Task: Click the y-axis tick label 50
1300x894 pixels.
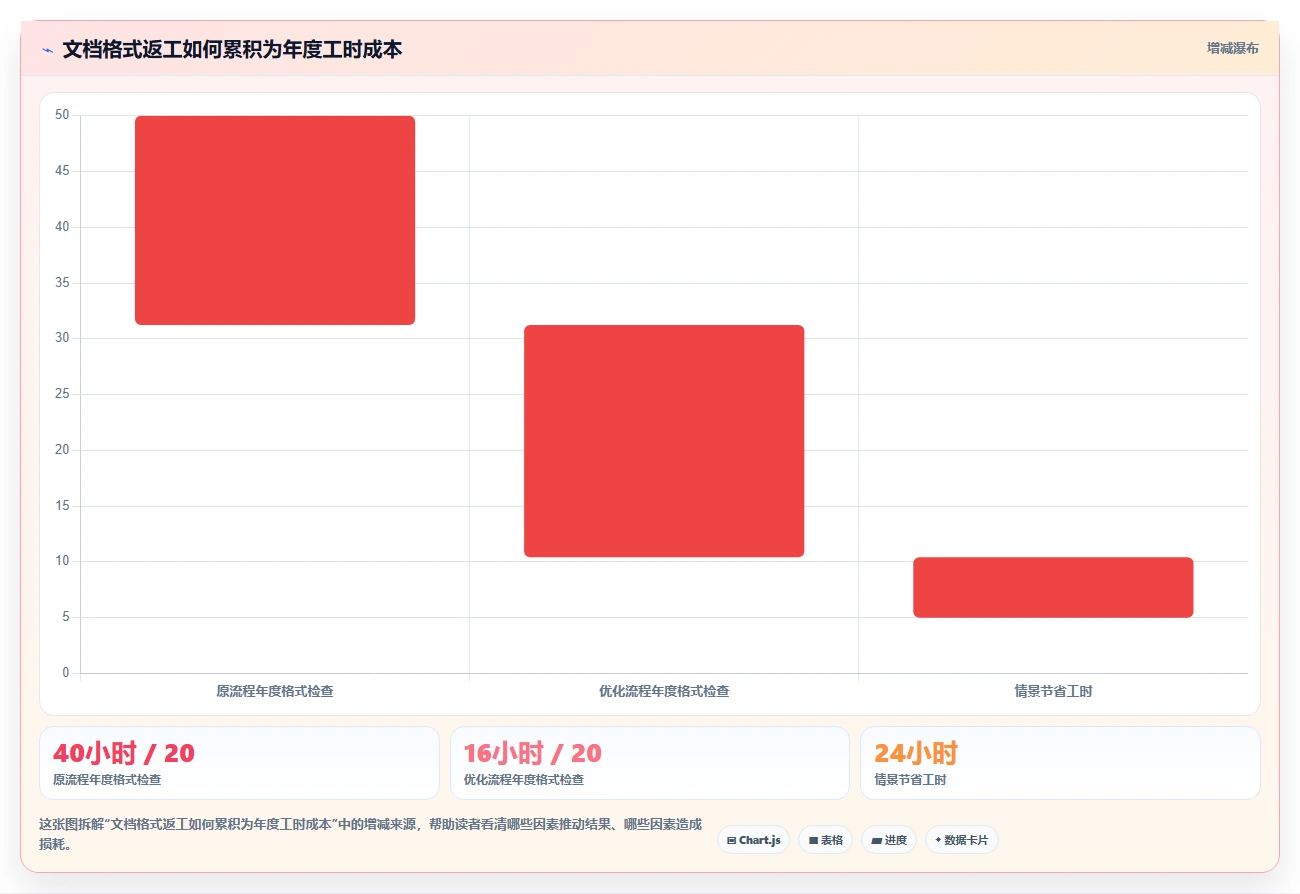Action: tap(62, 115)
